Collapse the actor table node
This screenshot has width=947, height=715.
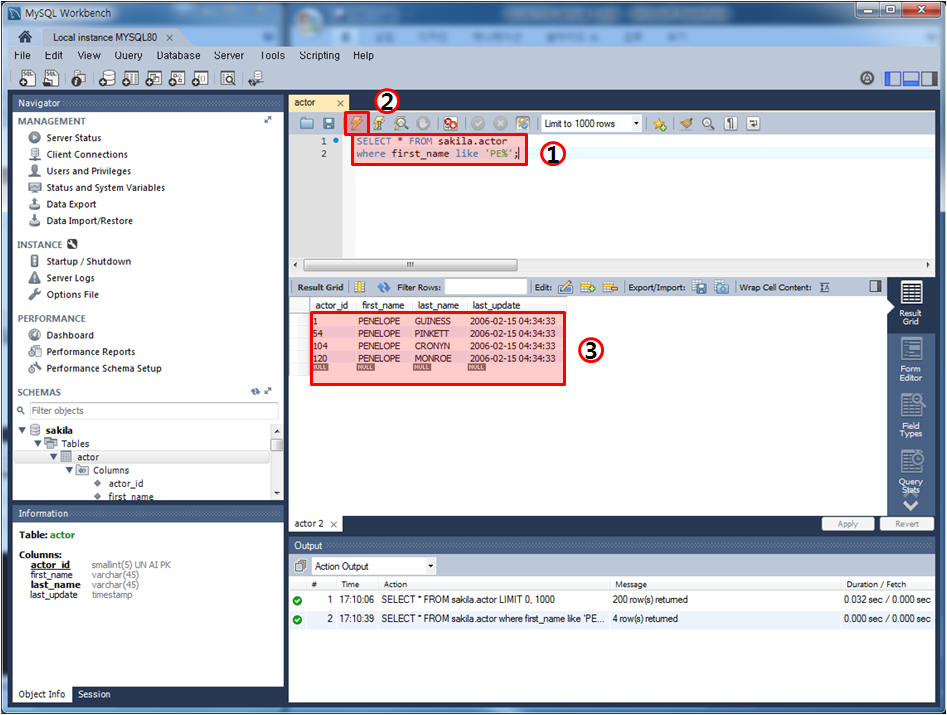54,457
